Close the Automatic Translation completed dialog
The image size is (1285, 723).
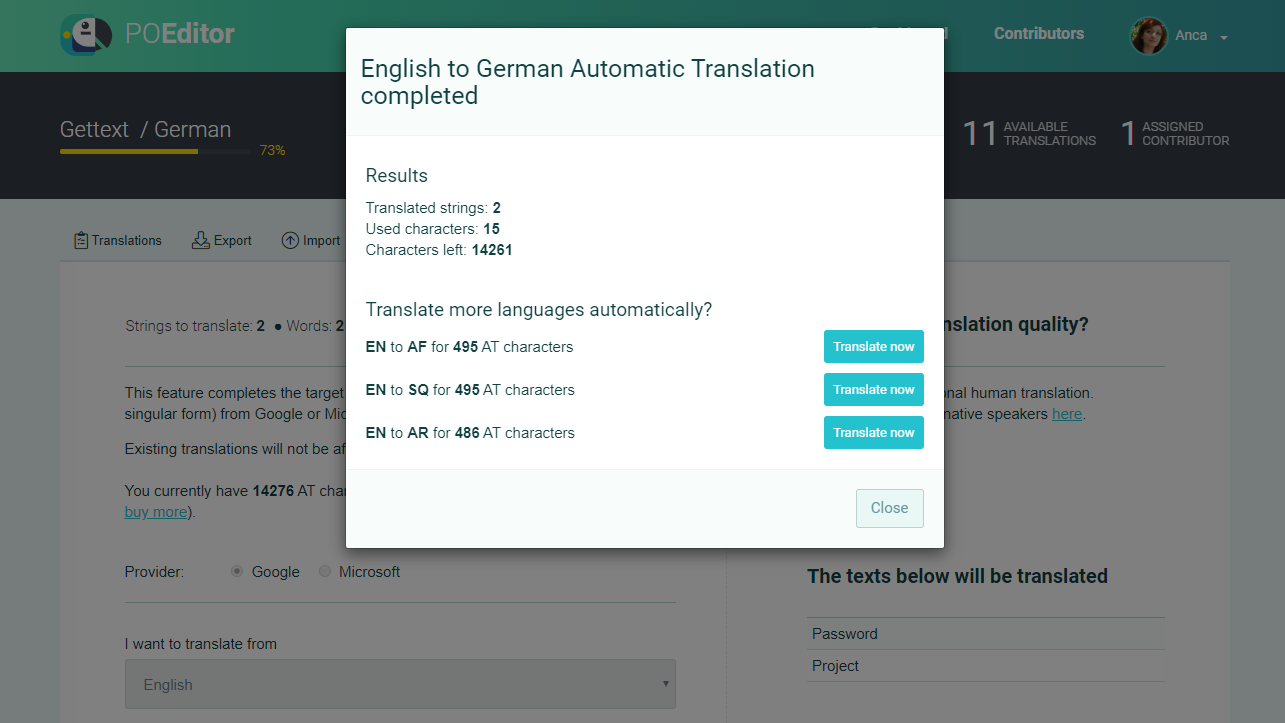[x=888, y=508]
